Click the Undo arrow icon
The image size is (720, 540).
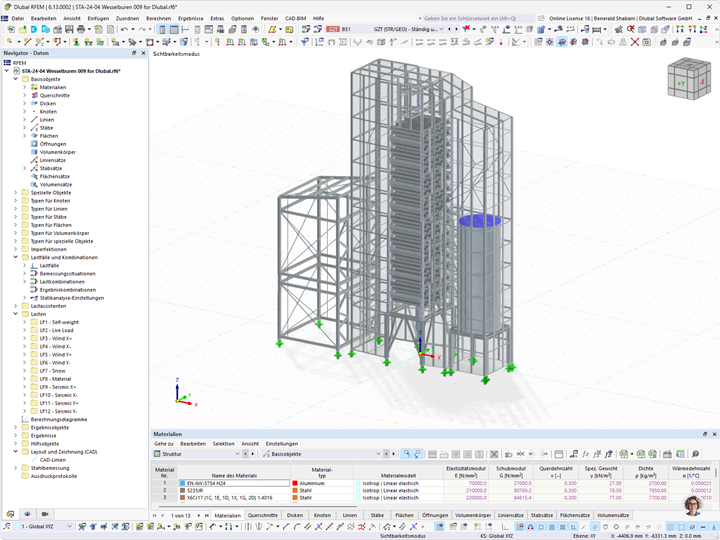(124, 29)
